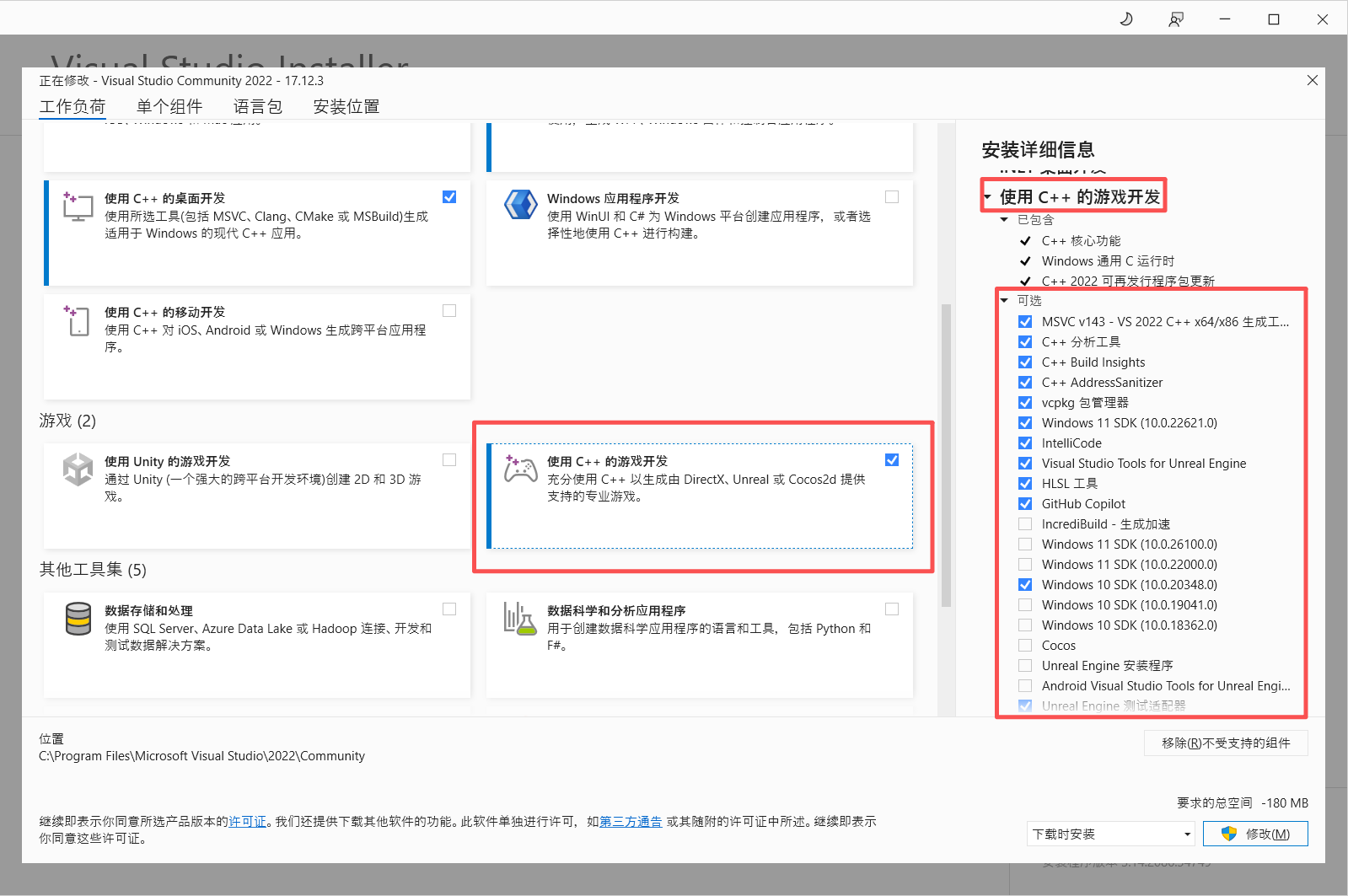Collapse the C++ game development details section
This screenshot has width=1348, height=896.
click(x=987, y=197)
